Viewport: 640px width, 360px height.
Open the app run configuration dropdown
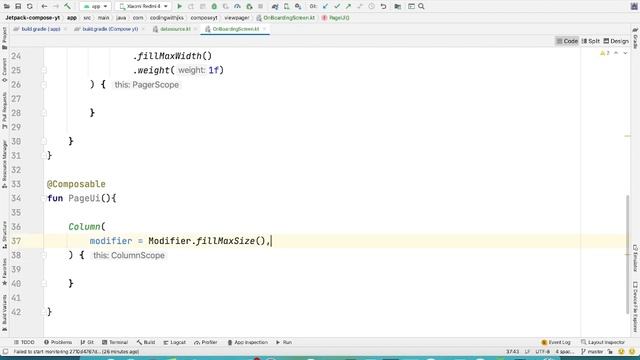pyautogui.click(x=95, y=7)
